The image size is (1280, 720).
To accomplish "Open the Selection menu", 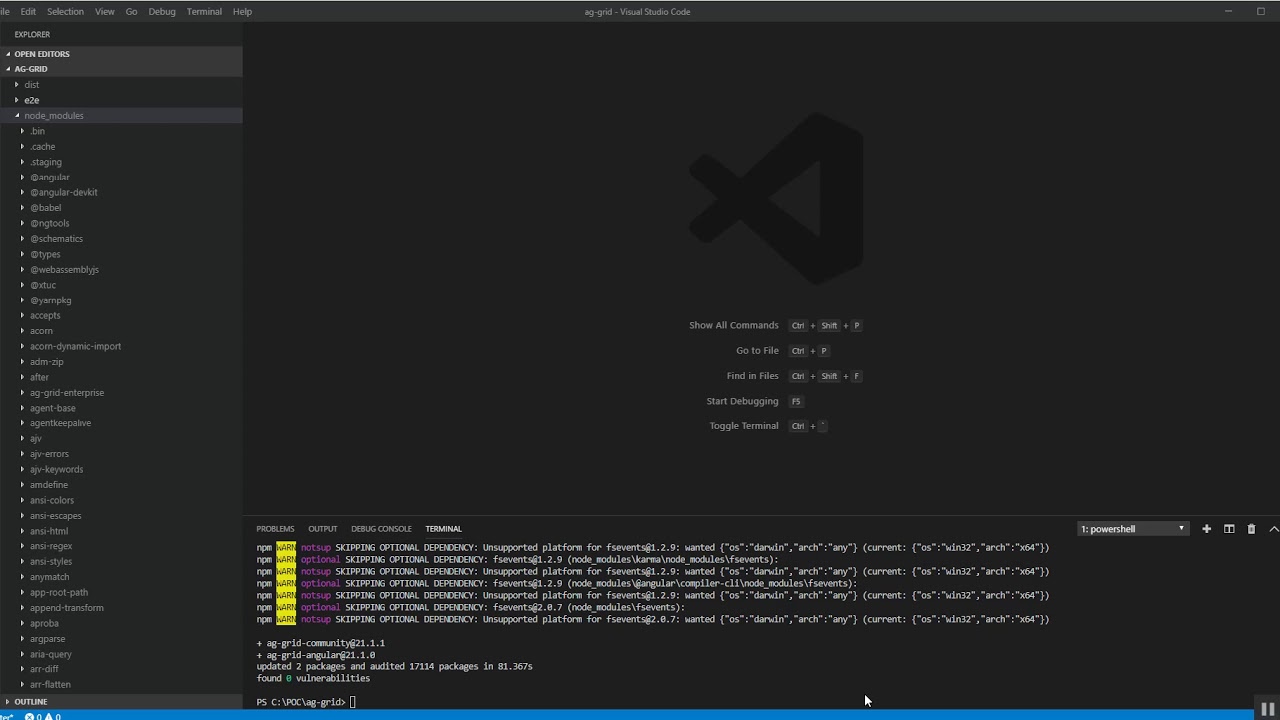I will click(66, 11).
